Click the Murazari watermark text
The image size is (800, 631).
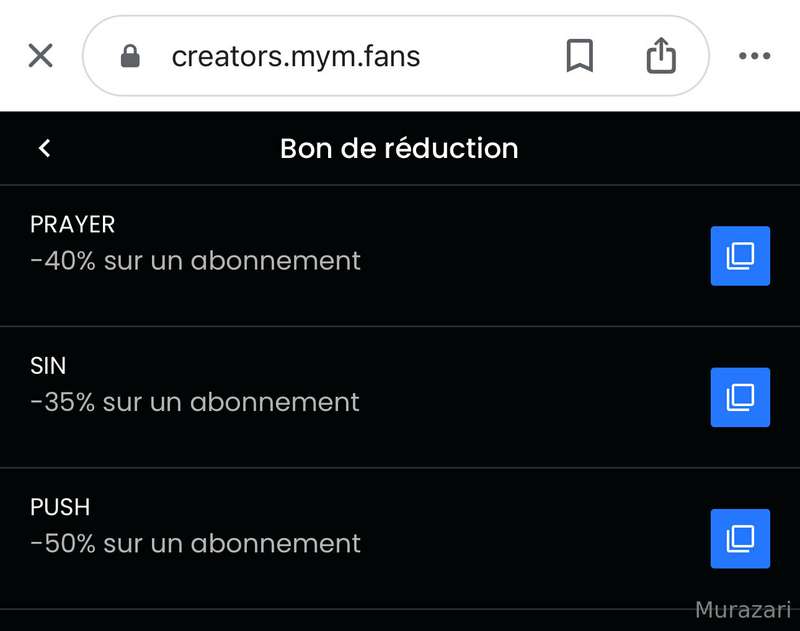pos(742,610)
